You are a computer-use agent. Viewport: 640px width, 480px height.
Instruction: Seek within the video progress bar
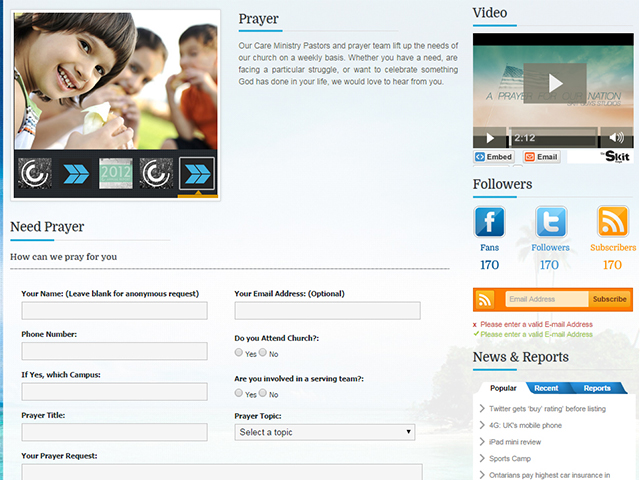coord(553,138)
